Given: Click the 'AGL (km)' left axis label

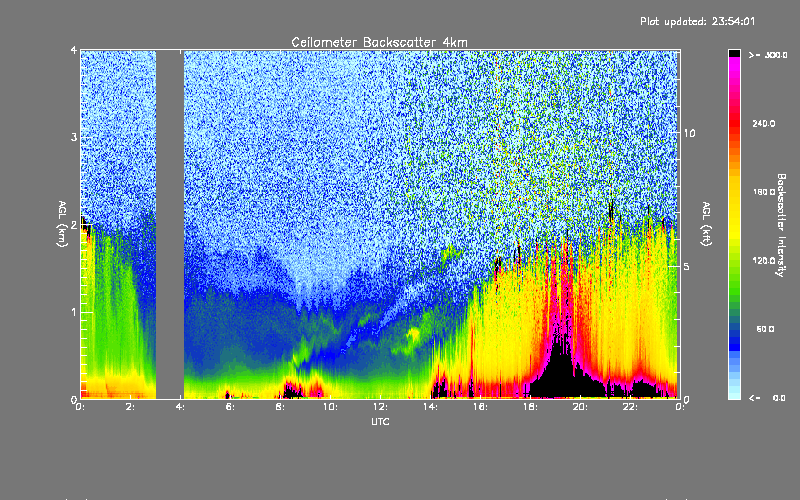Looking at the screenshot, I should [x=62, y=224].
